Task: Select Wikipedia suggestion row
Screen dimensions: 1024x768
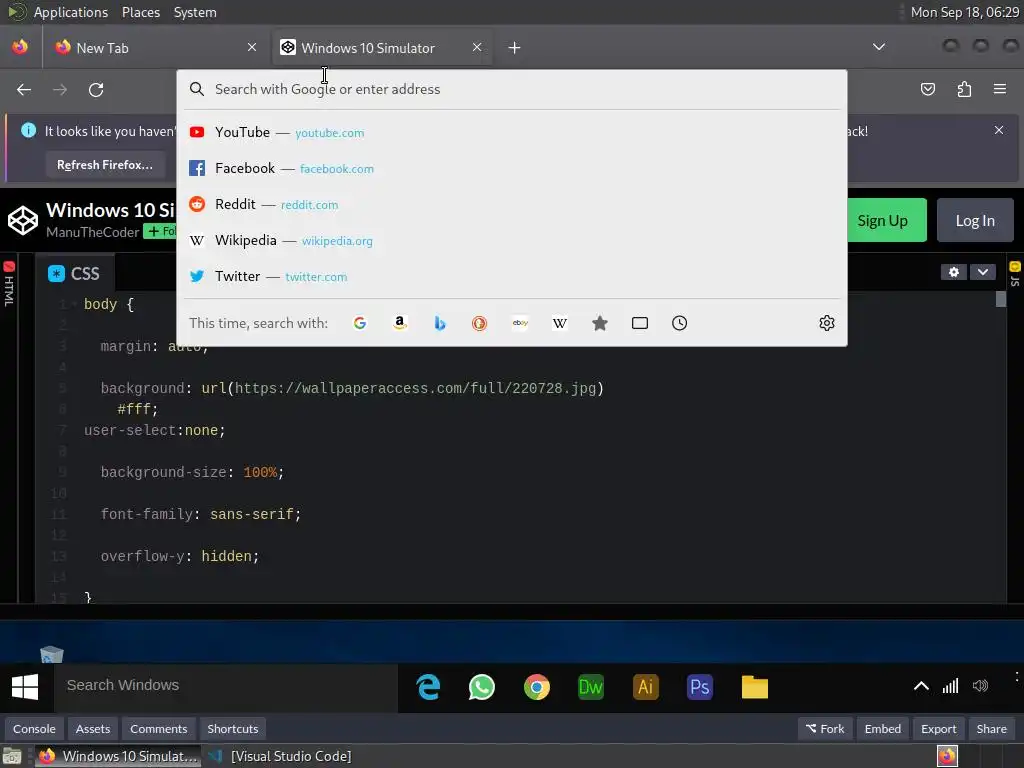Action: tap(512, 240)
